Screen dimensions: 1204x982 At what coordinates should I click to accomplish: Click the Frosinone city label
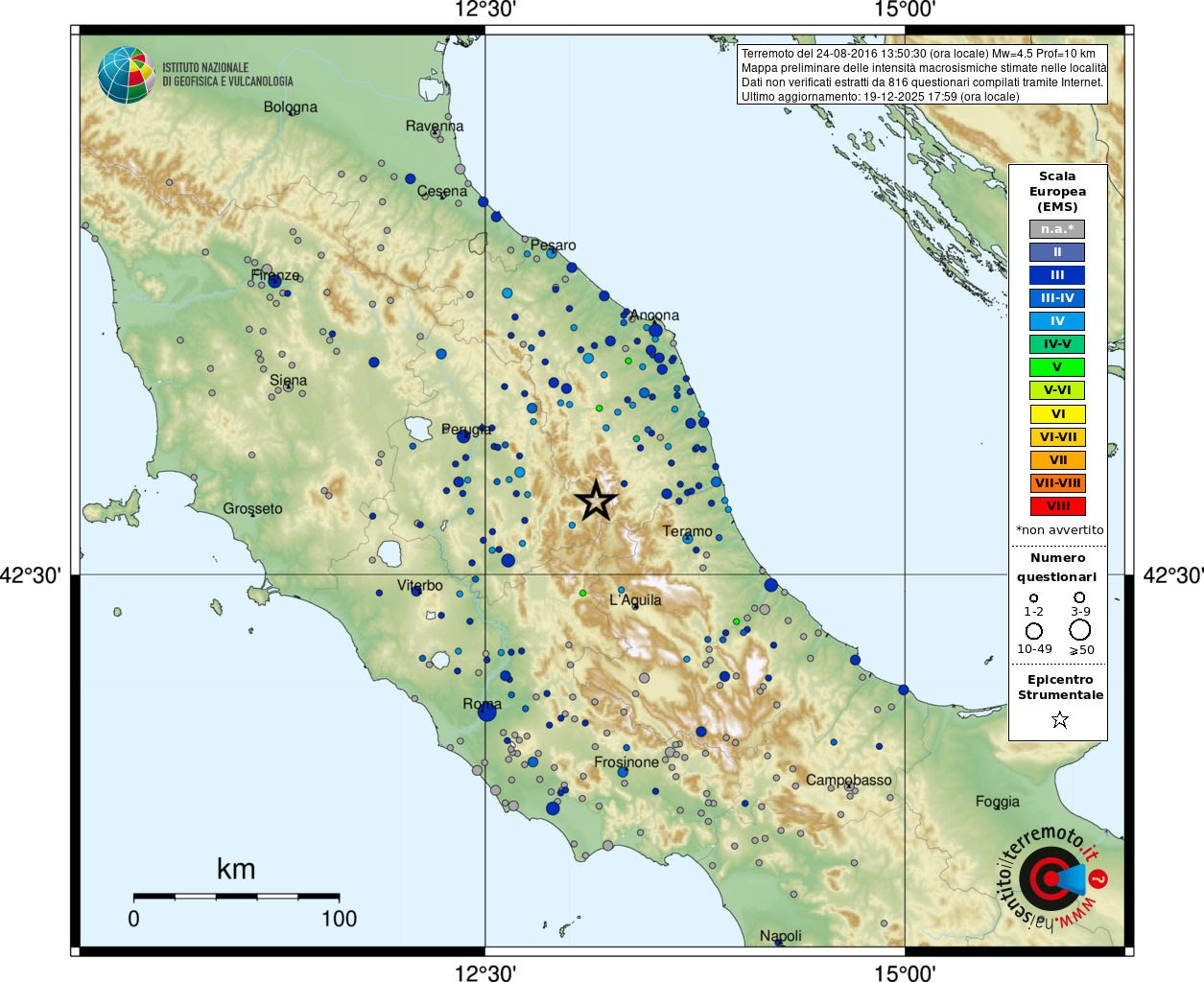626,762
